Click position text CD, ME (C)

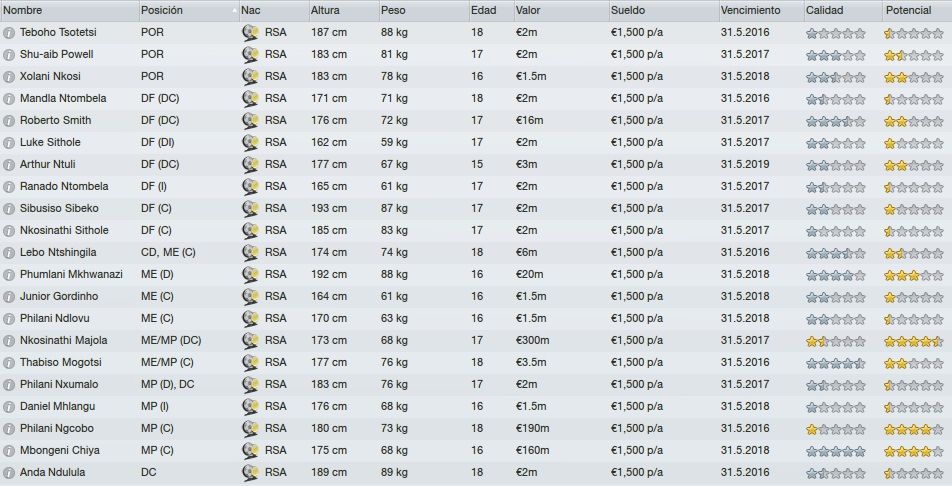click(168, 252)
